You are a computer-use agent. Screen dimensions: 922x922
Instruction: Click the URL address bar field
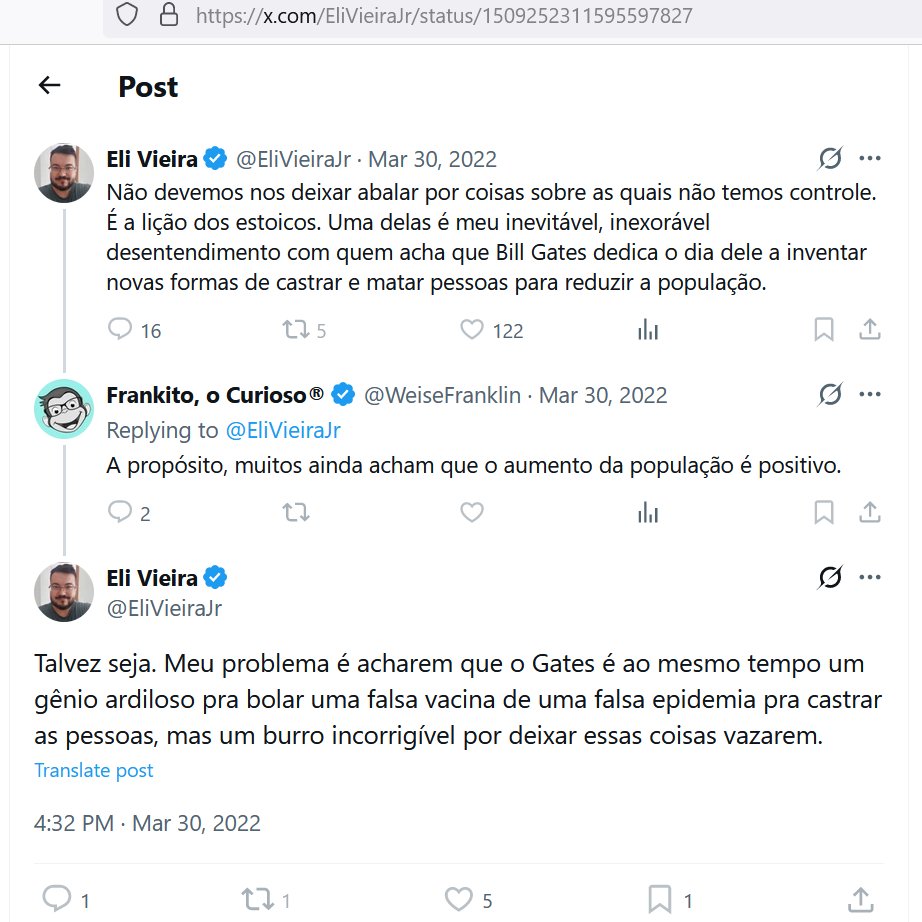512,16
